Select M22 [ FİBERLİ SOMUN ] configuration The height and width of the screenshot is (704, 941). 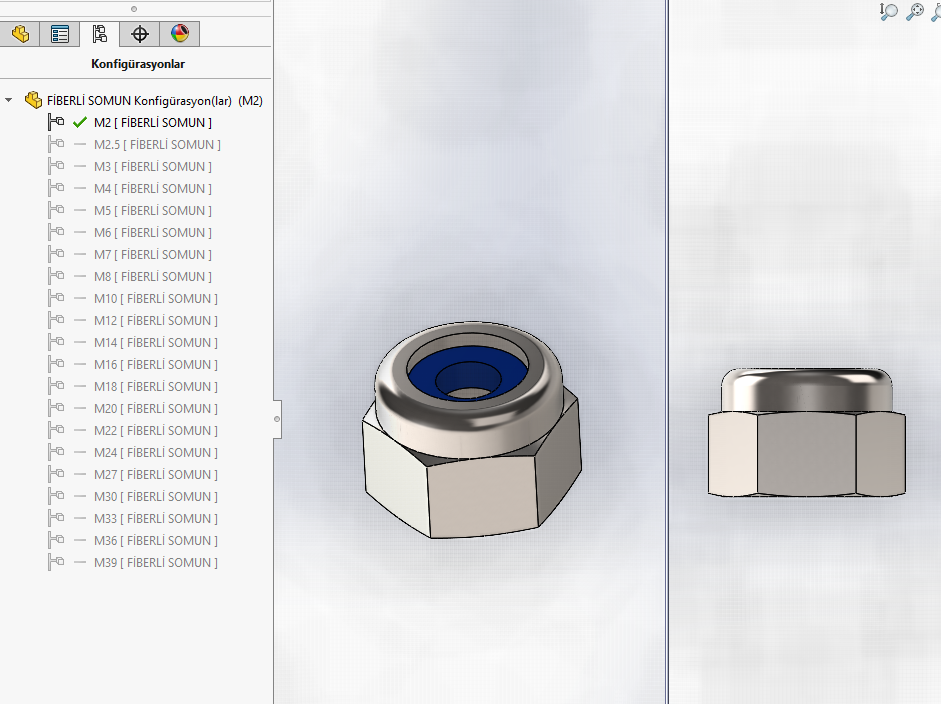(155, 431)
